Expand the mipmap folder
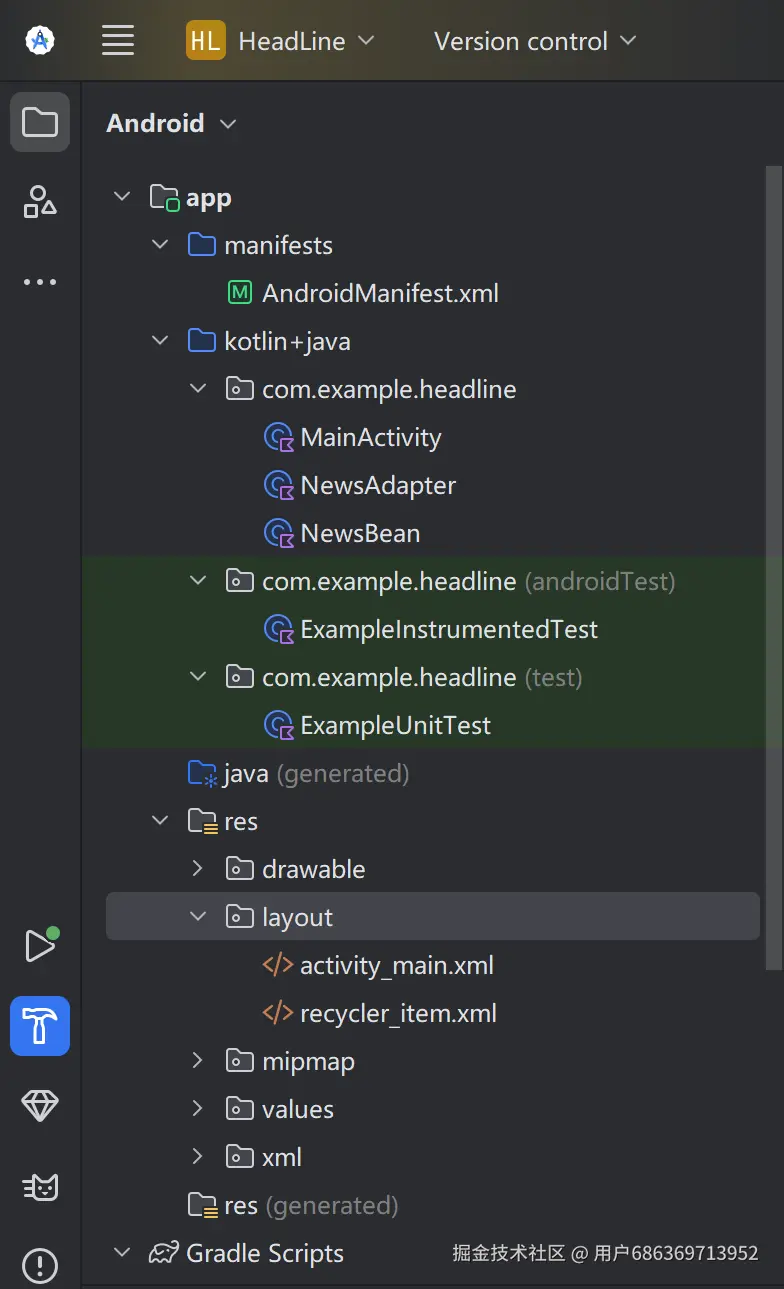 pyautogui.click(x=198, y=1061)
